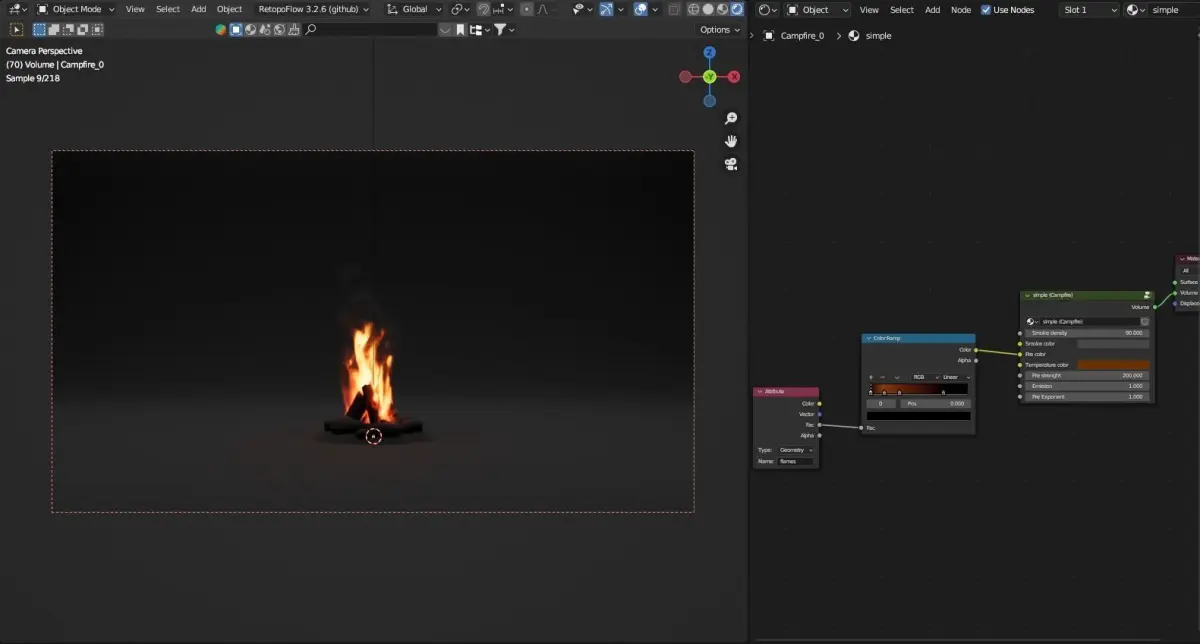This screenshot has height=644, width=1200.
Task: Toggle camera view icon in viewport
Action: coord(731,164)
